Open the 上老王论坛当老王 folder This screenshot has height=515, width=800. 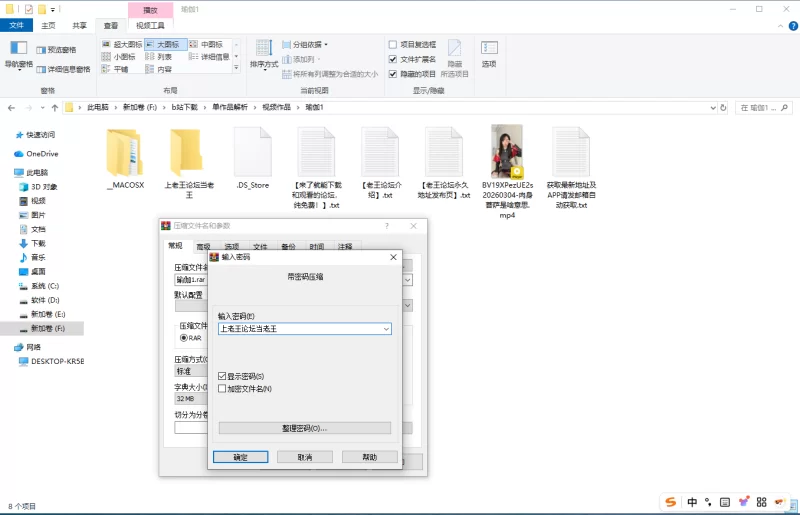click(x=189, y=153)
